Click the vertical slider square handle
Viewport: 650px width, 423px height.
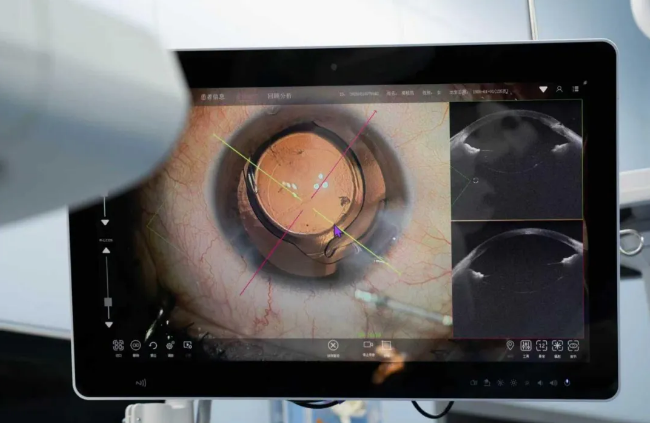point(108,302)
